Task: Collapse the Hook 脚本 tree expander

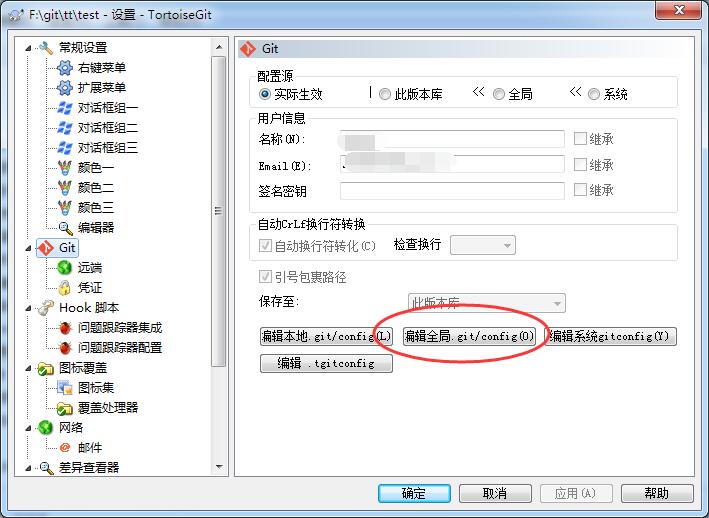Action: [28, 308]
